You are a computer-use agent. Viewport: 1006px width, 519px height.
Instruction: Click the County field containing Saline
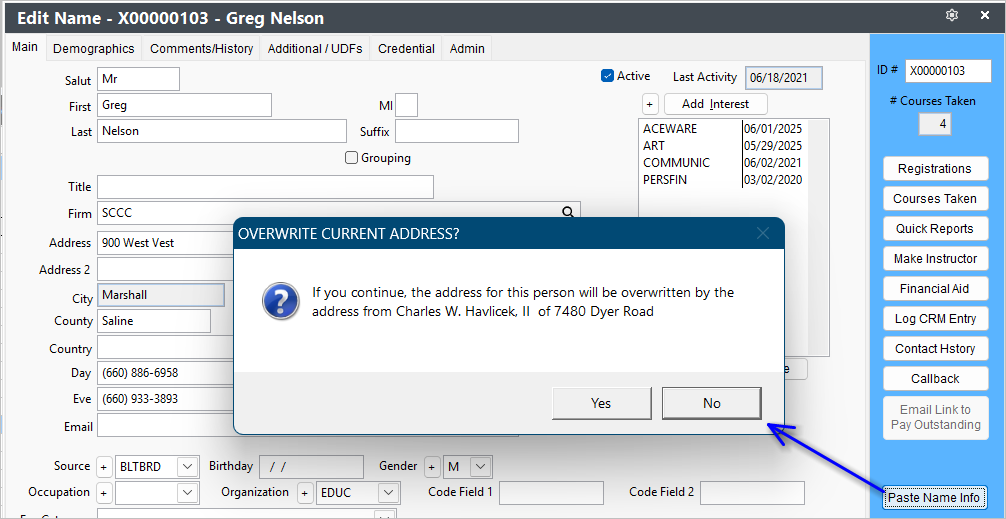pyautogui.click(x=154, y=321)
